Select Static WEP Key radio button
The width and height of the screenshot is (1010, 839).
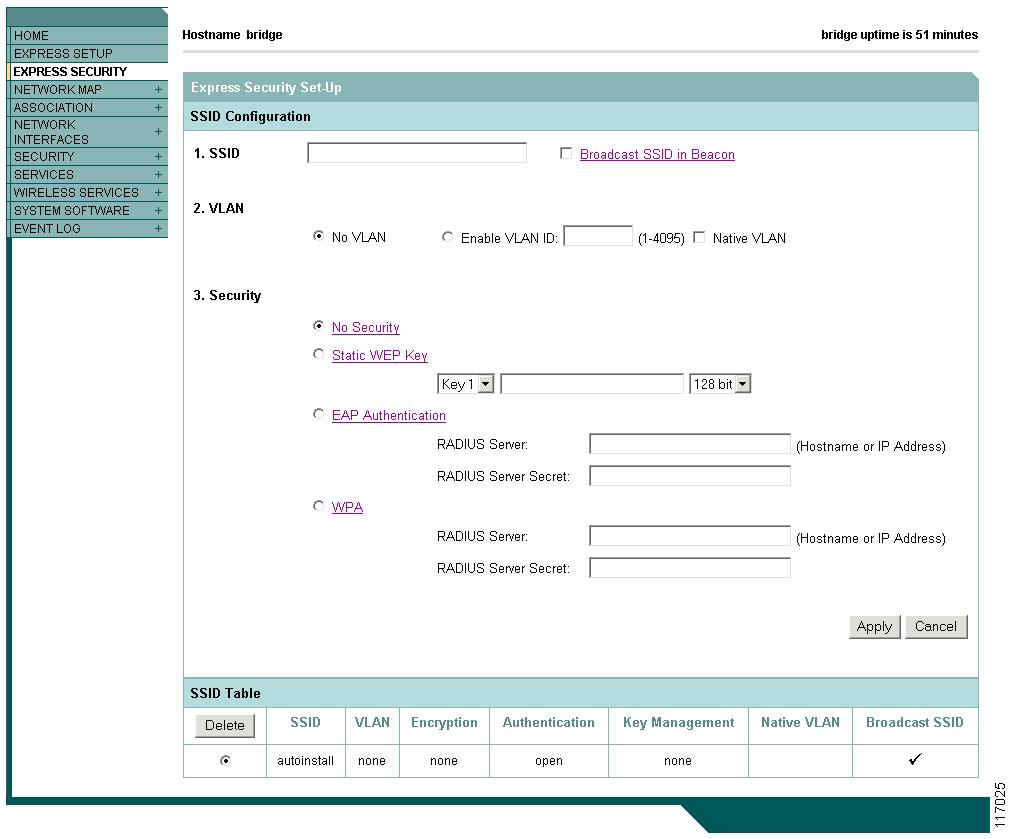pos(318,354)
